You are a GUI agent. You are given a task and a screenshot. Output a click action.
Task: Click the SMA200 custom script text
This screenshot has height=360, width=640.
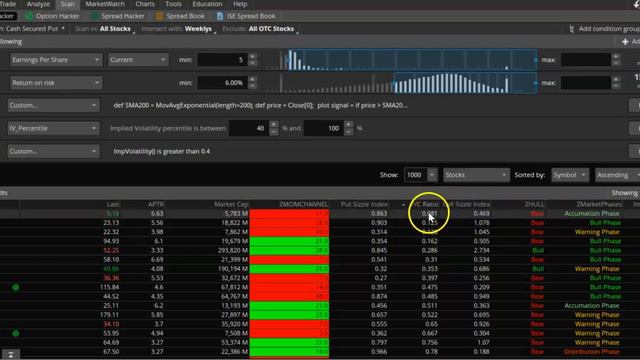pos(260,105)
